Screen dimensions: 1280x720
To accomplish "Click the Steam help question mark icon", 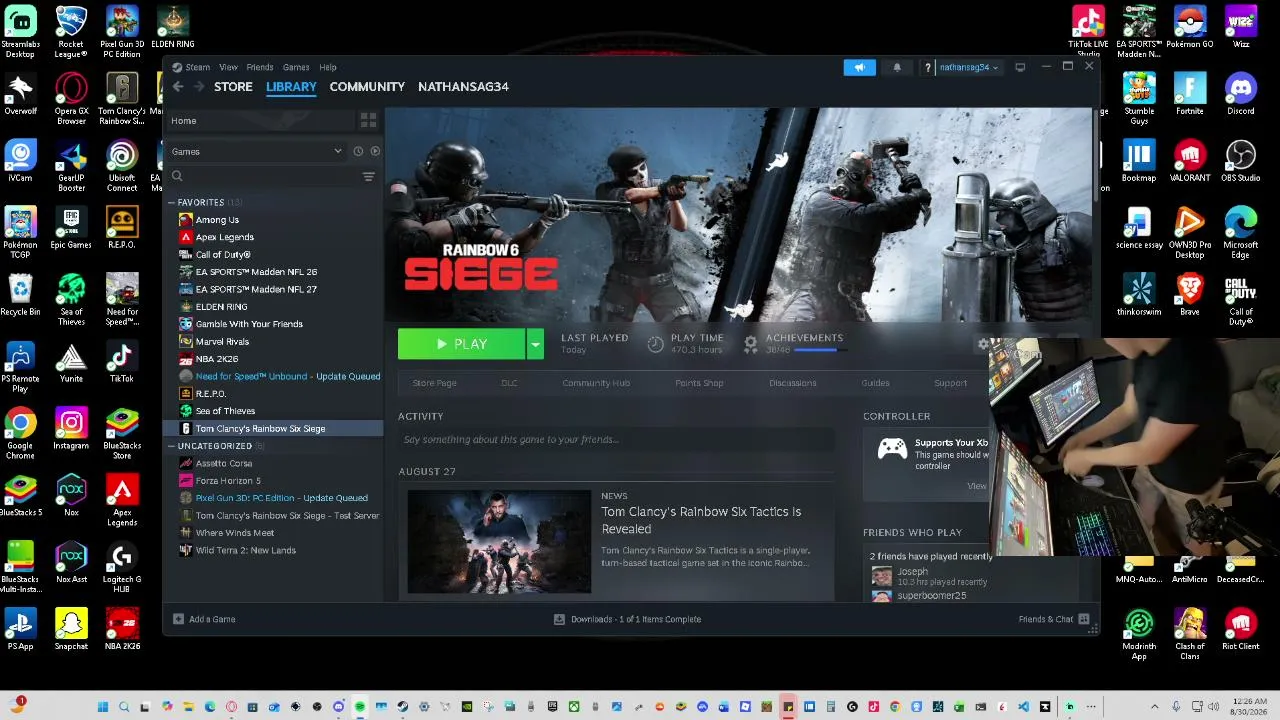I will [x=928, y=67].
